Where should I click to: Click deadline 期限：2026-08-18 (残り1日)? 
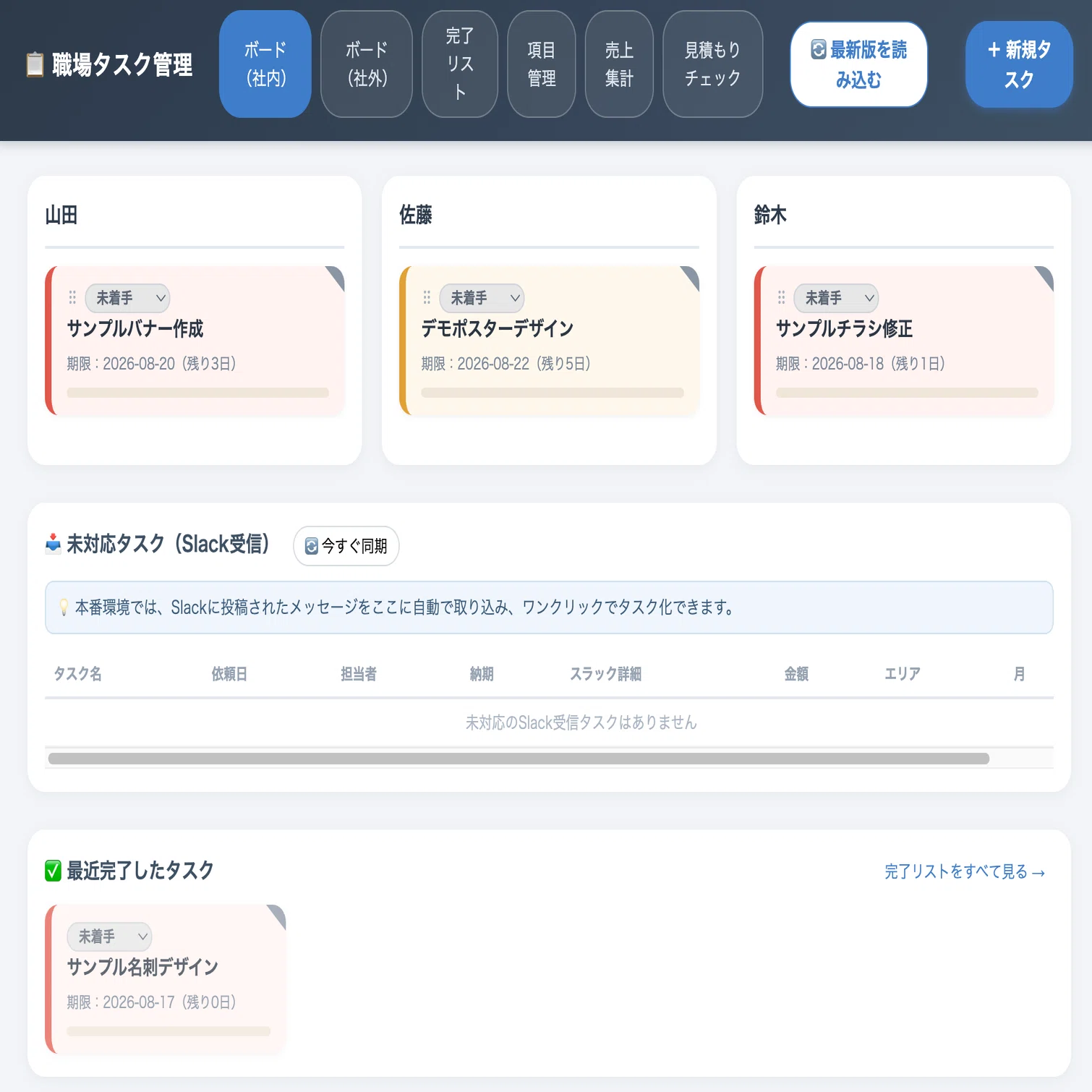(861, 364)
